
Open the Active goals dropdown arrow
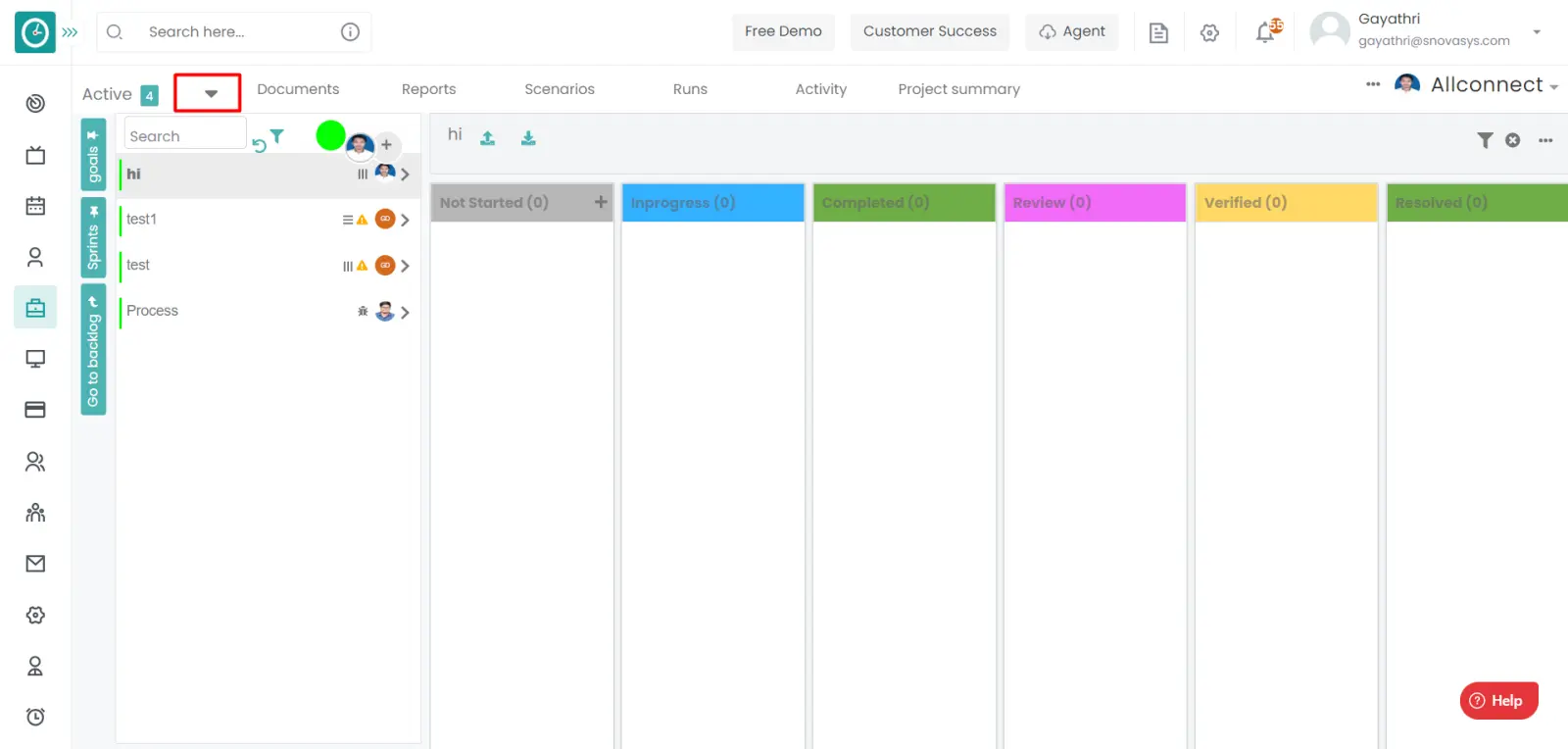click(x=210, y=94)
